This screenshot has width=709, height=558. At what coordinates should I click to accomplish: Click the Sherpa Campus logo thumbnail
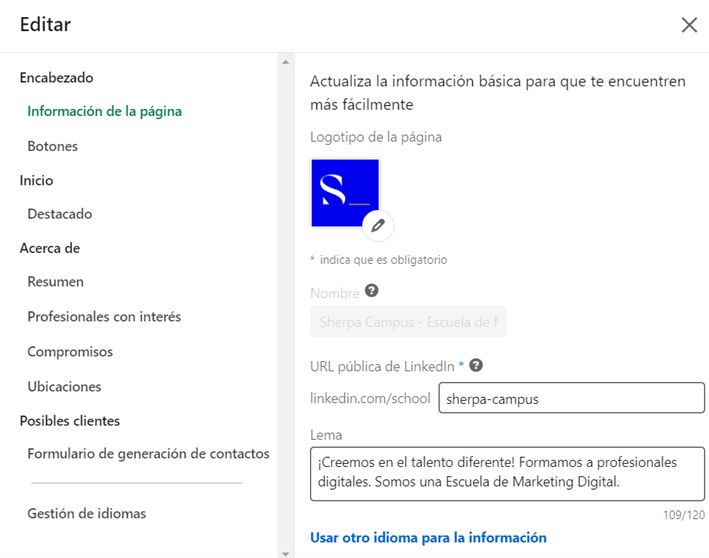click(345, 193)
